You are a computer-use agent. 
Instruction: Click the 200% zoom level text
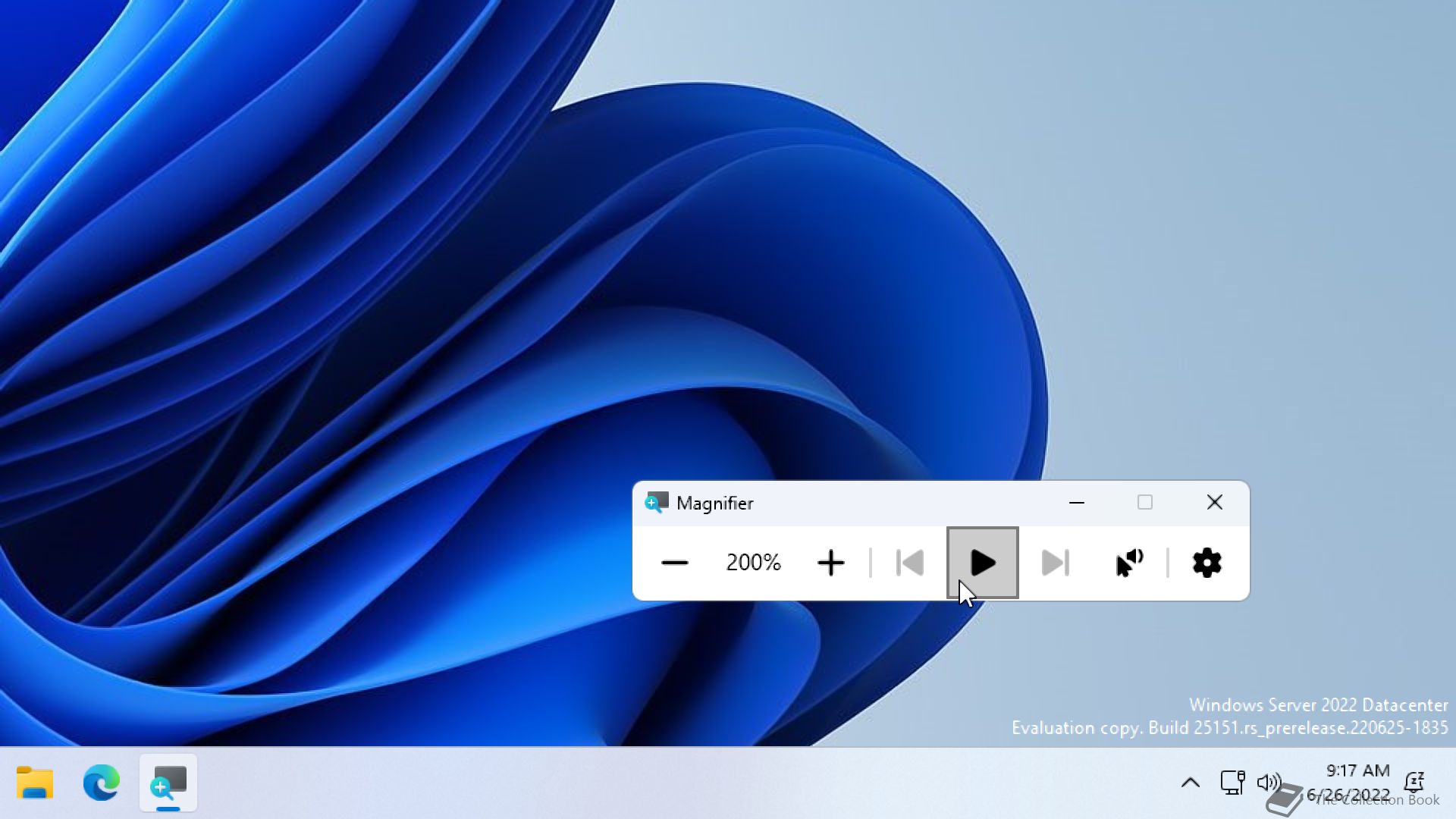click(753, 563)
